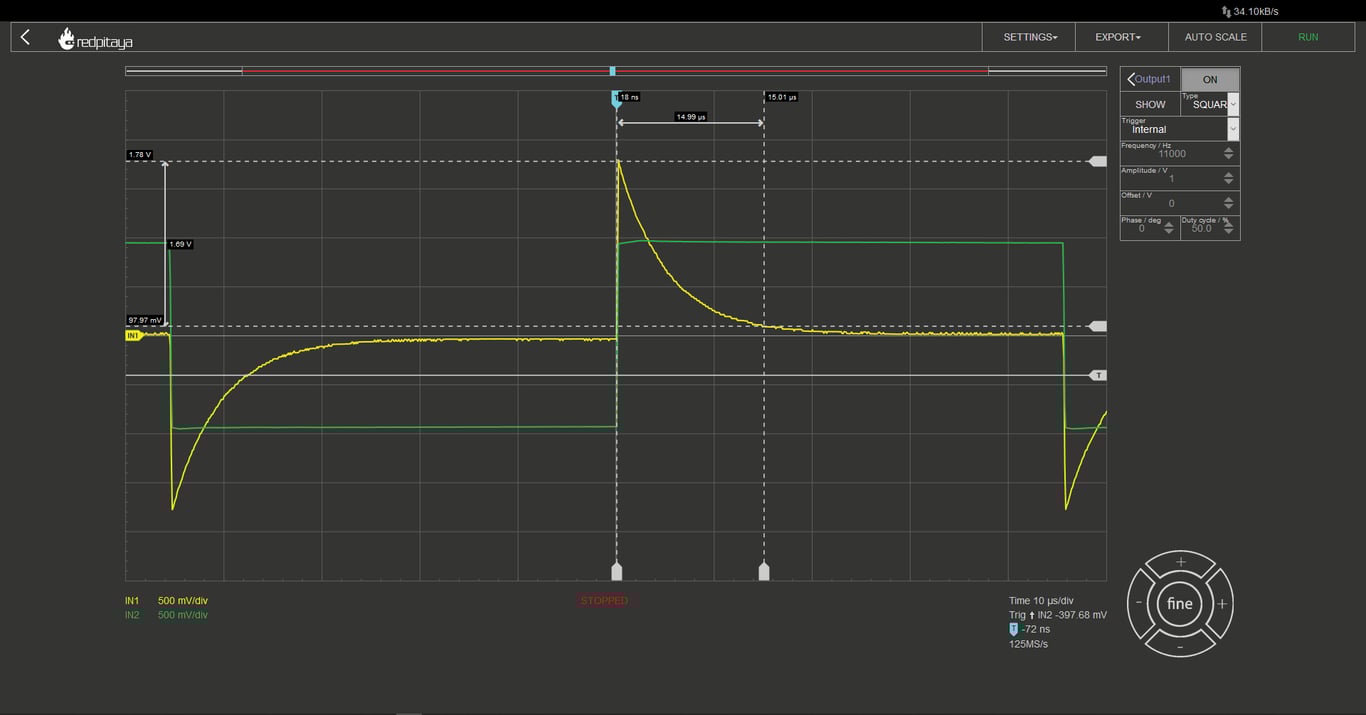
Task: Click the lower voltage cursor handle at right
Action: tap(1098, 326)
